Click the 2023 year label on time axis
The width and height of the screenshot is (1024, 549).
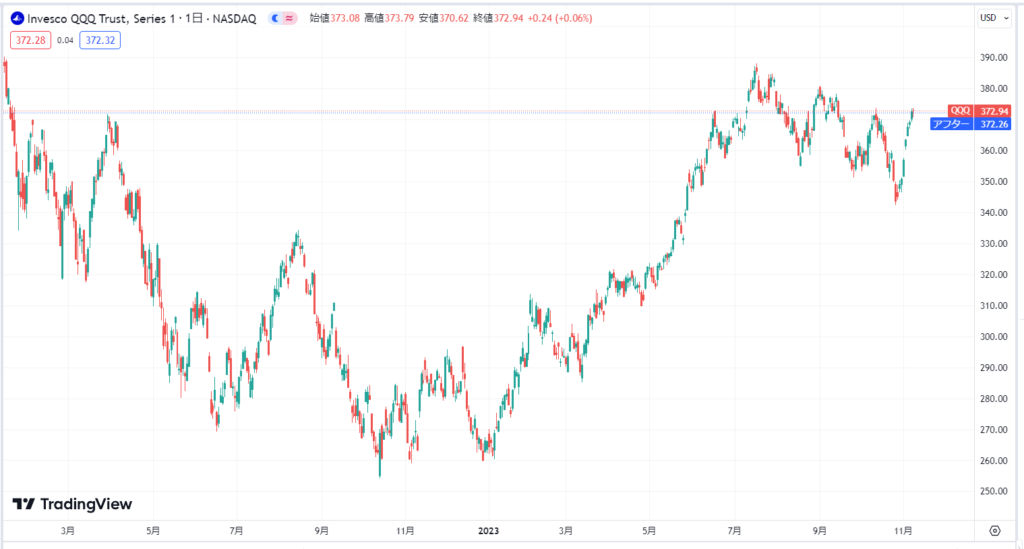[488, 531]
